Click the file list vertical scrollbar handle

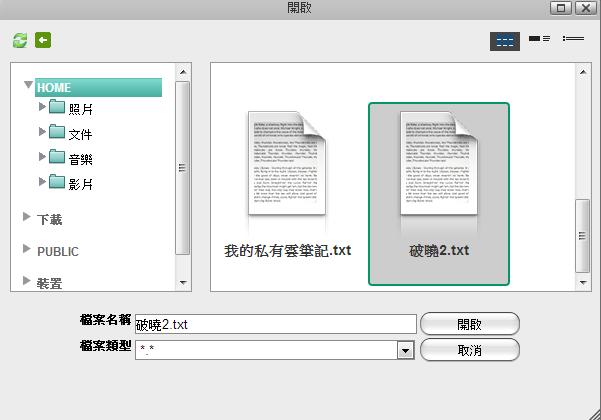(x=583, y=236)
